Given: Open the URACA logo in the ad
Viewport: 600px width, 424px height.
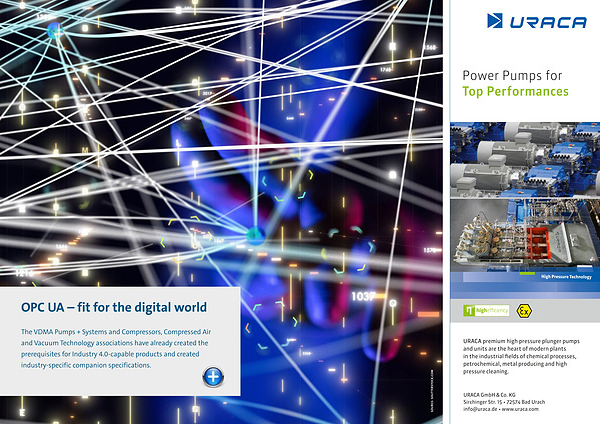Looking at the screenshot, I should 536,21.
